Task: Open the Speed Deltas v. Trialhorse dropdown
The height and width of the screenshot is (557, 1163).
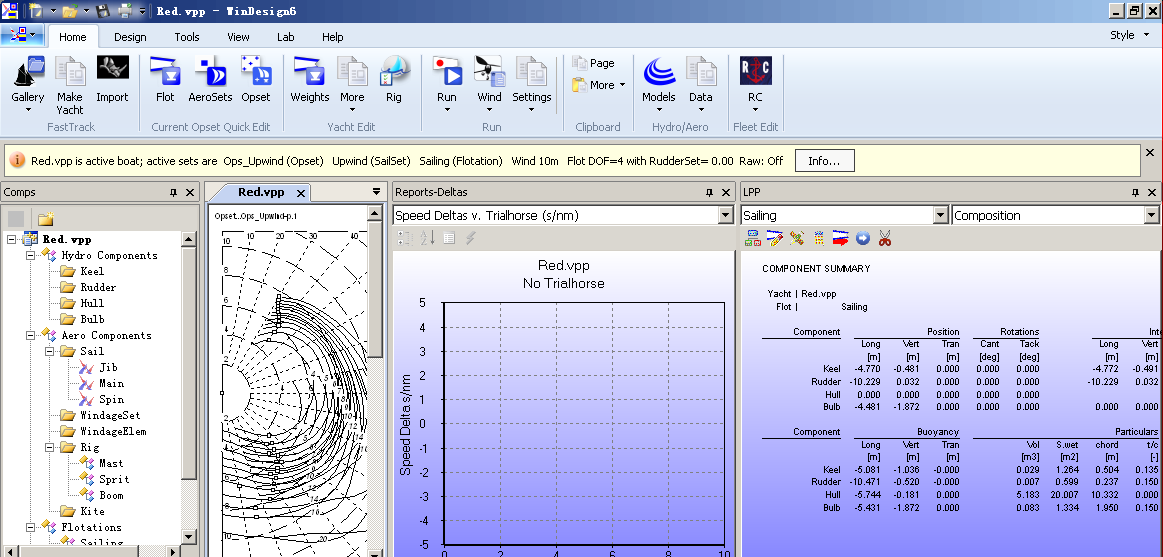Action: tap(725, 215)
